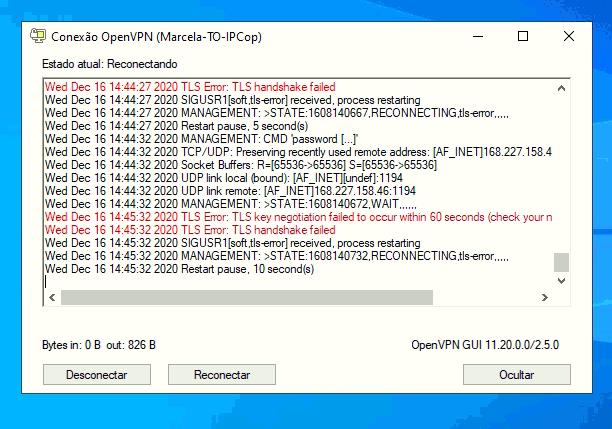
Task: Click the OpenVPN icon in the title bar
Action: pos(37,35)
